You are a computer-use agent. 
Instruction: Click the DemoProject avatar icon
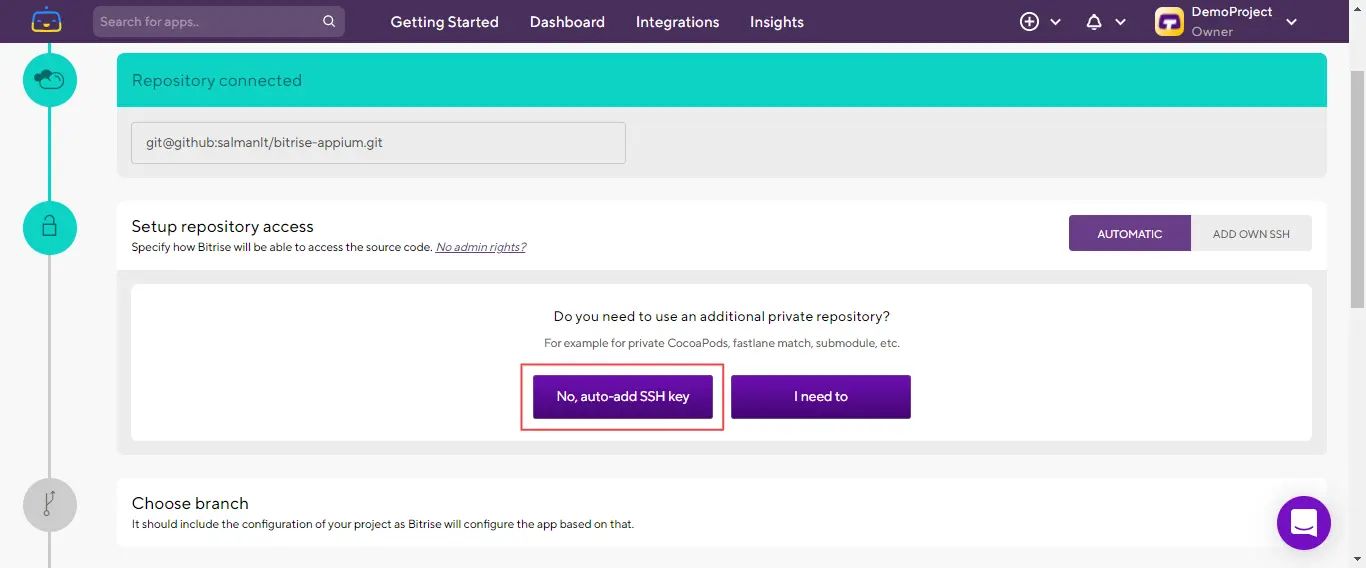click(1169, 22)
